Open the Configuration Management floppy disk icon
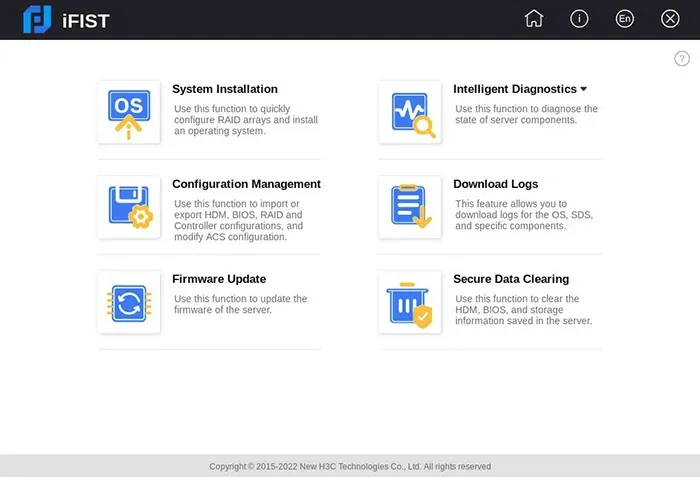 point(129,207)
